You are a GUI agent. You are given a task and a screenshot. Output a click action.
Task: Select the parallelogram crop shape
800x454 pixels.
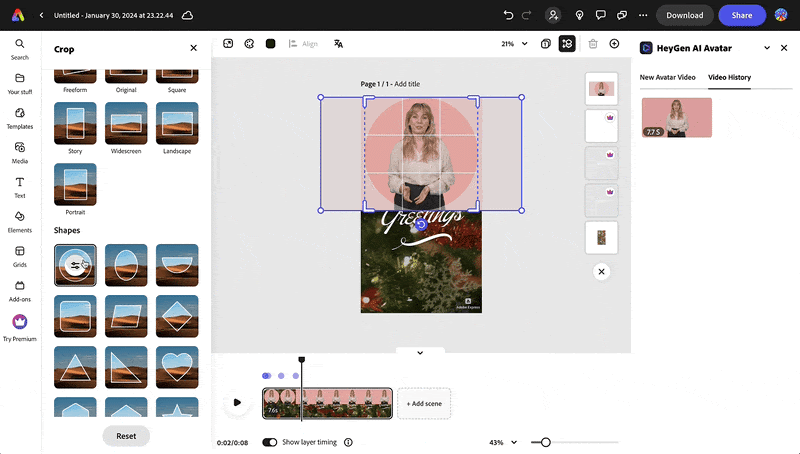pos(126,316)
